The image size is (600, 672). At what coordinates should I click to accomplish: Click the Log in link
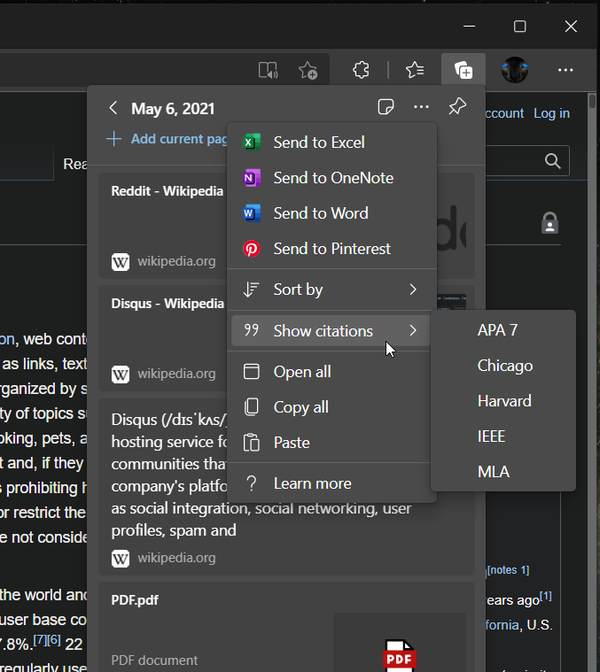(x=551, y=113)
